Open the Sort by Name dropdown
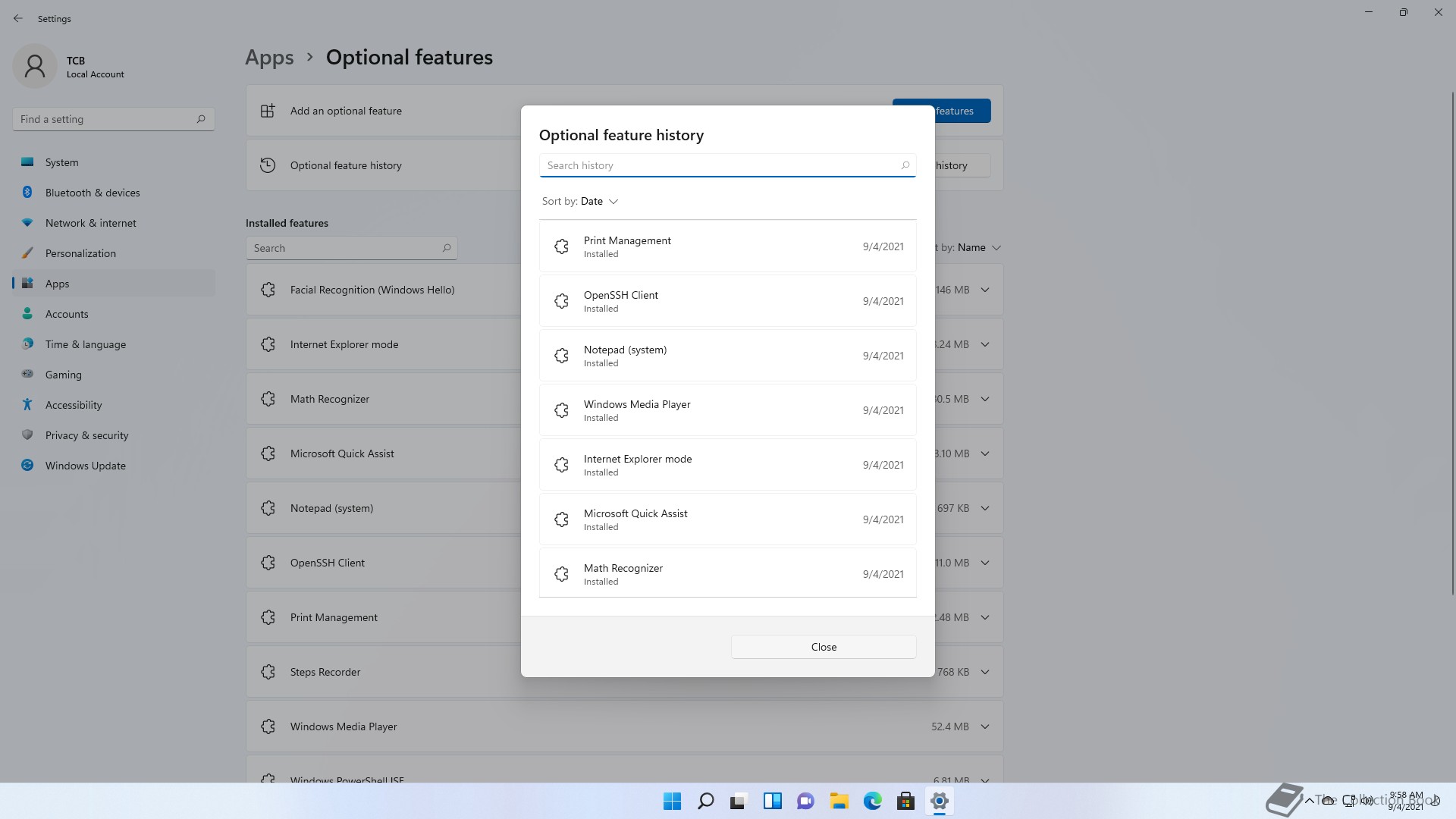1456x819 pixels. pos(969,248)
